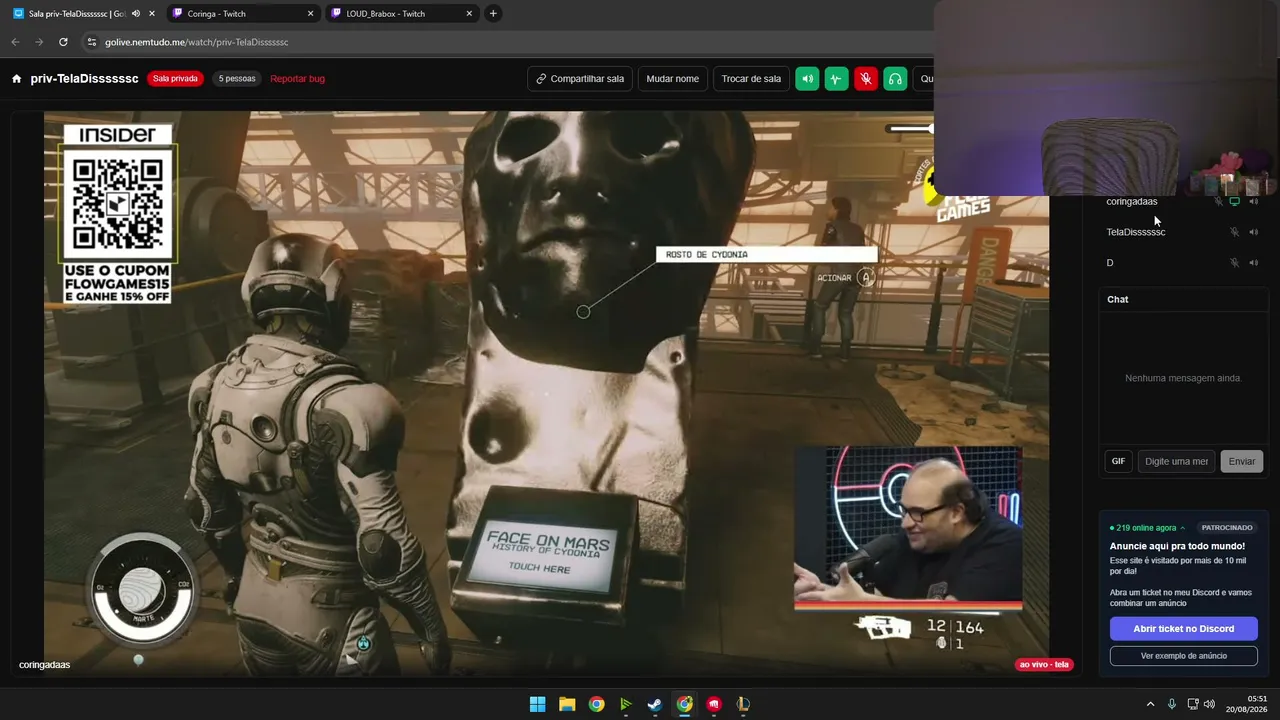Open the Riot Client from taskbar
This screenshot has height=720, width=1280.
tap(714, 704)
